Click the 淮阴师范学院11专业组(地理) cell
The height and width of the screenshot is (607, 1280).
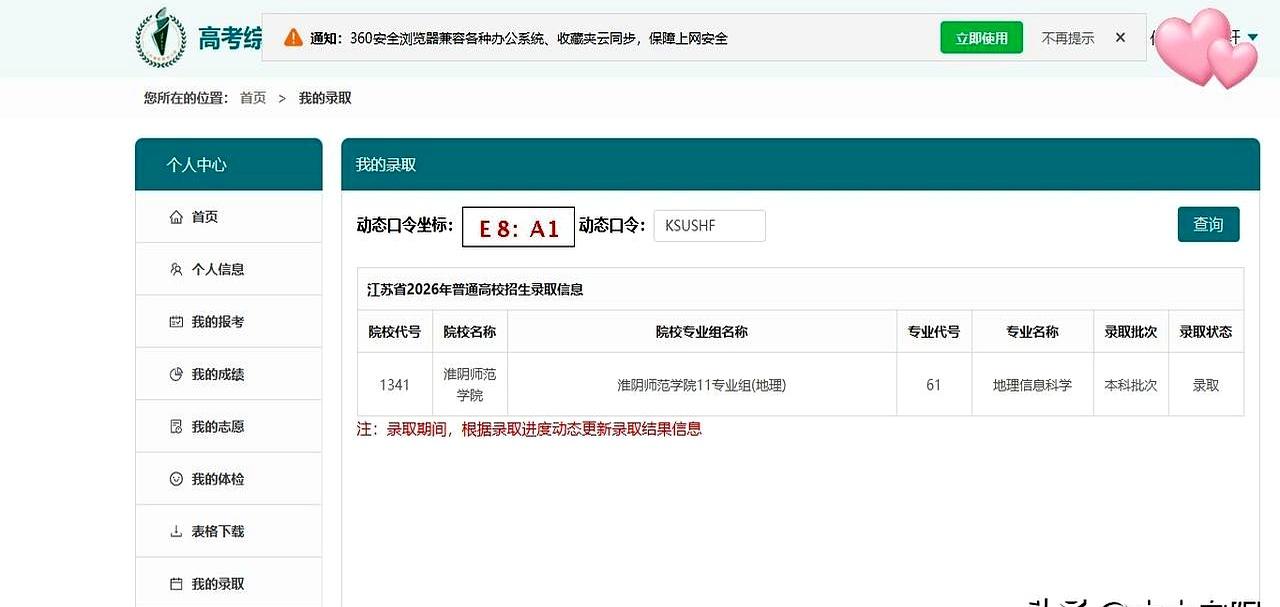(x=702, y=385)
